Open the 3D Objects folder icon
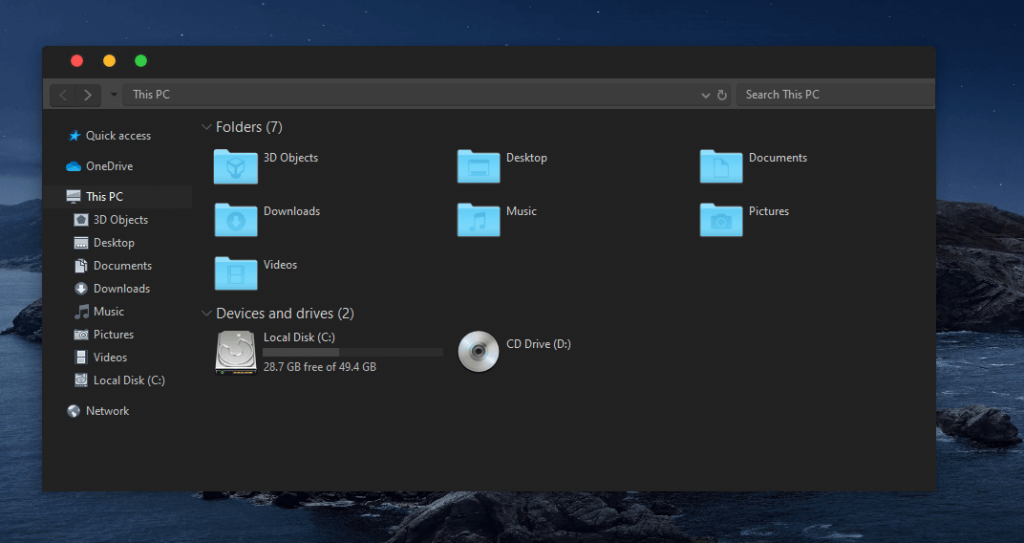1024x543 pixels. click(235, 166)
